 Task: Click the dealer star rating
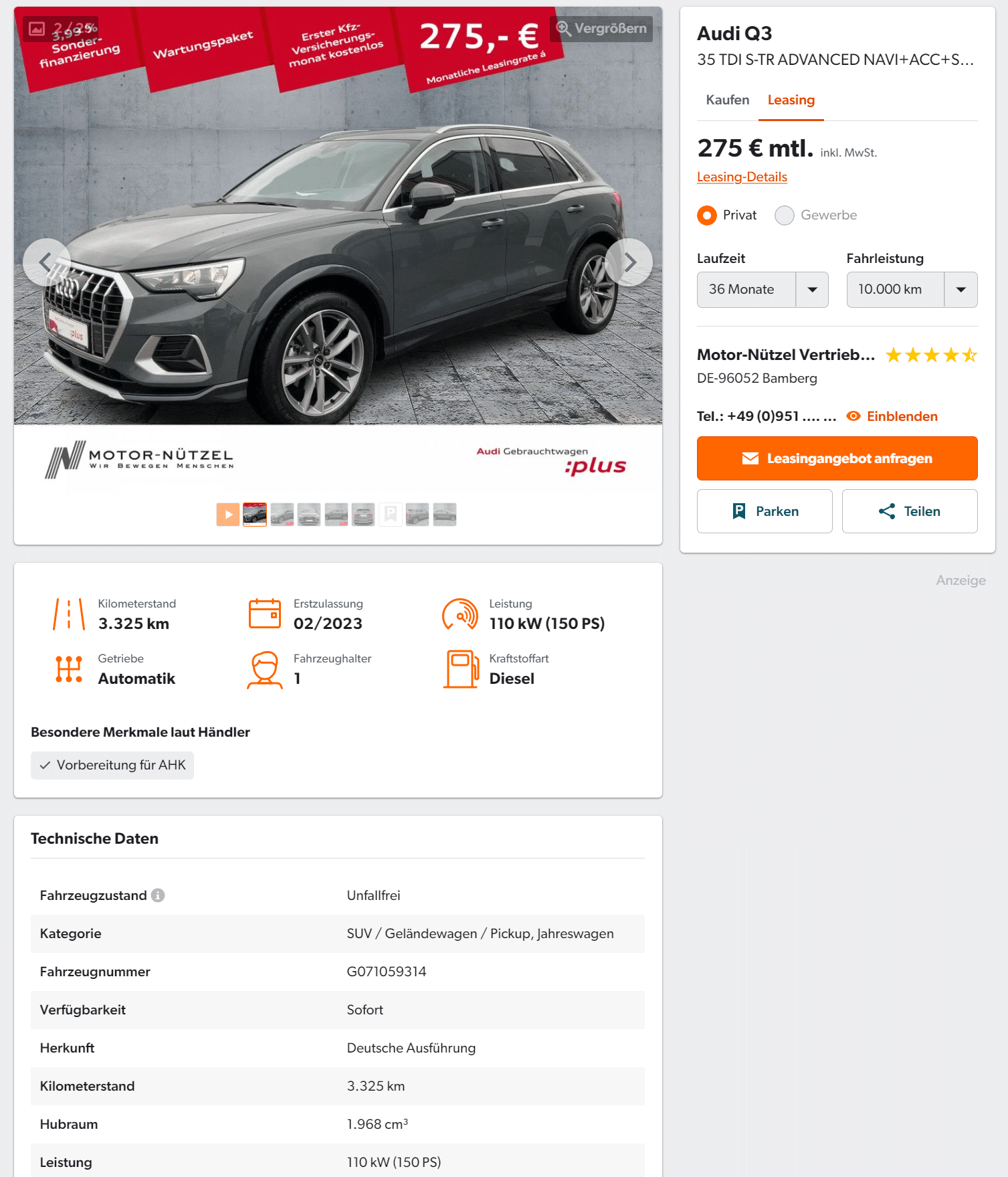[931, 355]
